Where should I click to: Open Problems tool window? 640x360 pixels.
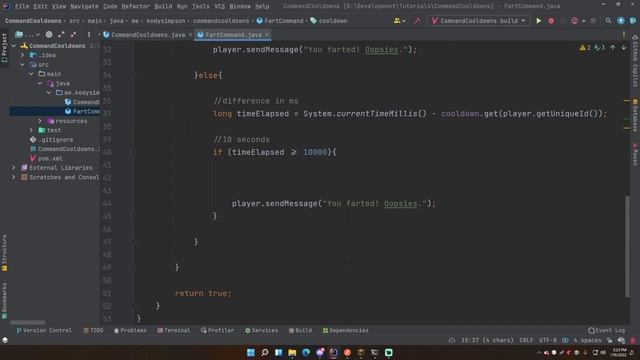[130, 331]
